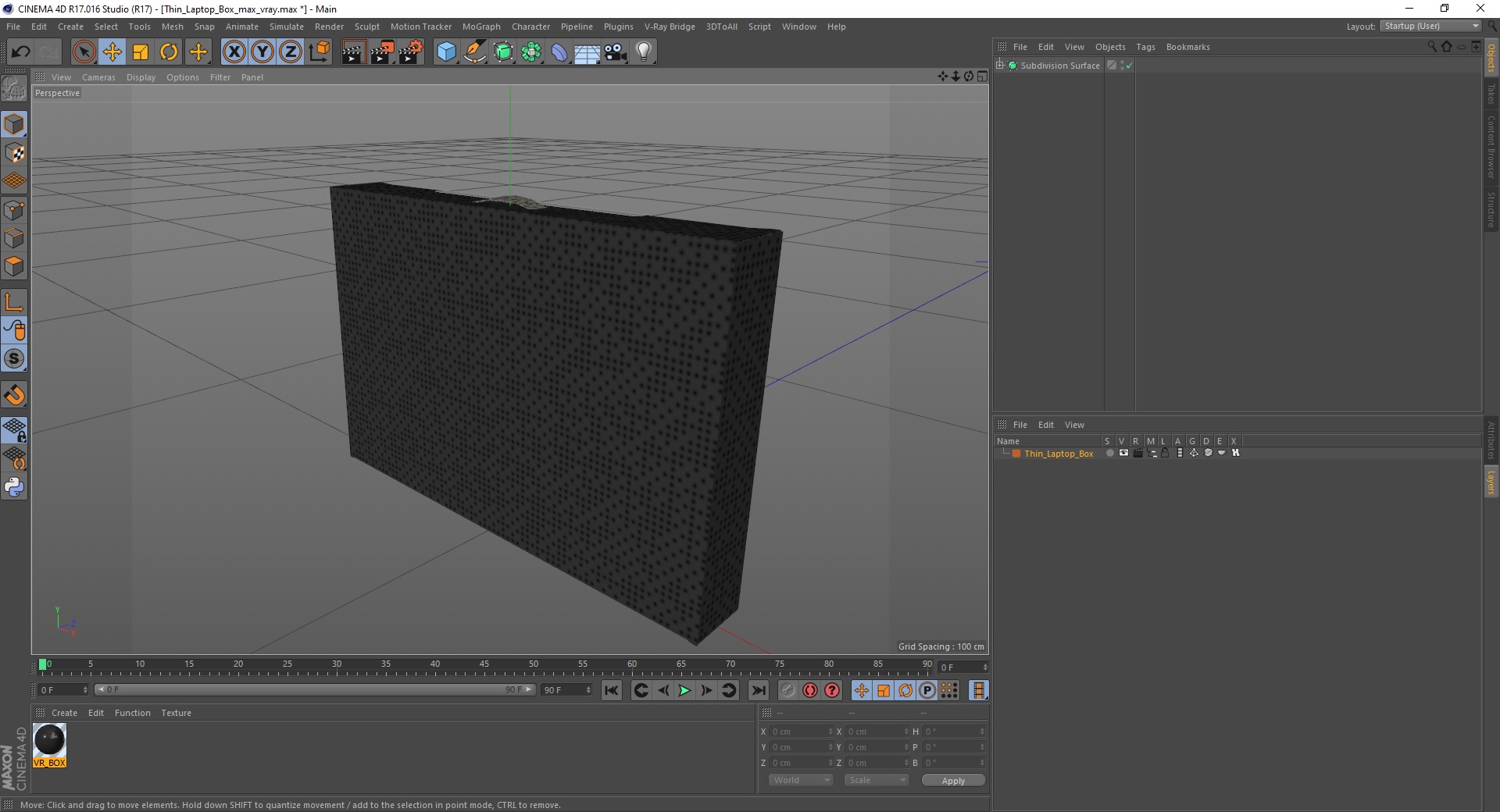Add a Subdivision Surface generator
The image size is (1500, 812).
[503, 52]
